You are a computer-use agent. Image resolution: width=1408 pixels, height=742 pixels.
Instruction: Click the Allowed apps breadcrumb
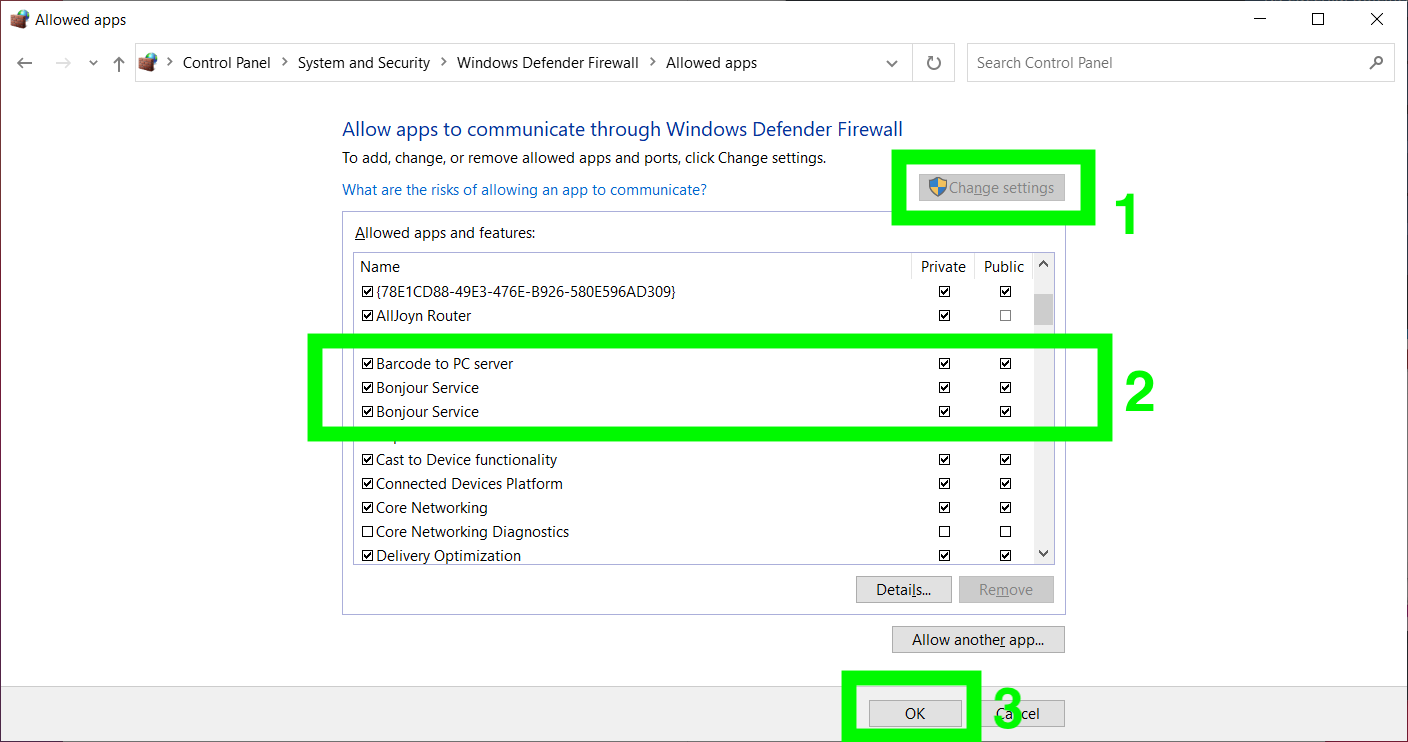click(x=712, y=62)
